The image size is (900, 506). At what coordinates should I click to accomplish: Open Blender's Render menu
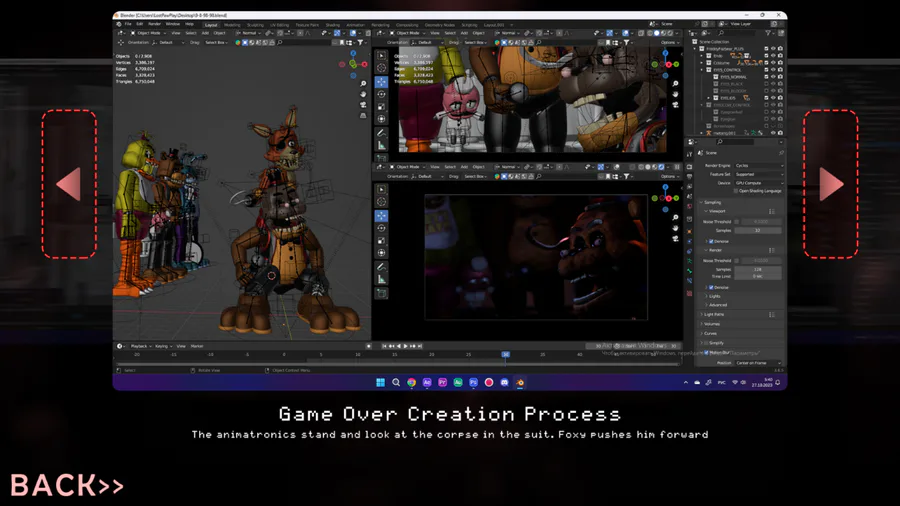(154, 24)
